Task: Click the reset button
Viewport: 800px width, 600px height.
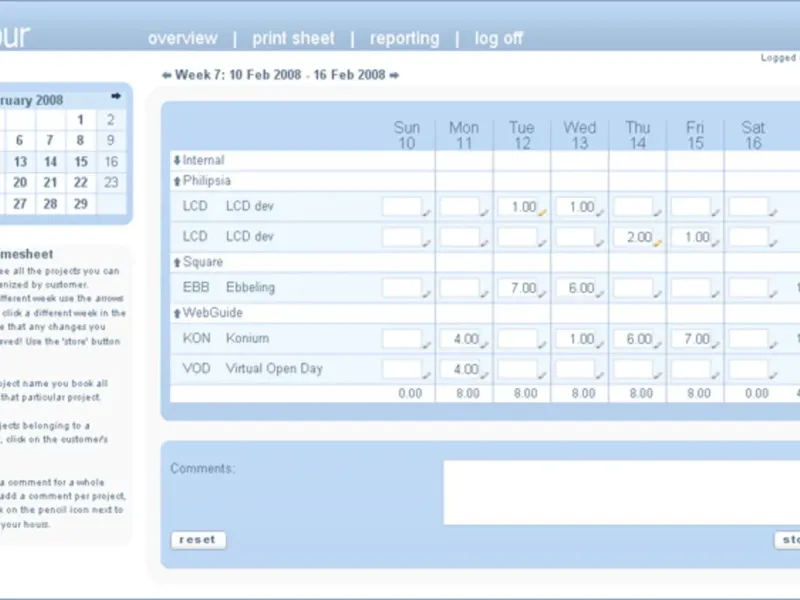Action: 198,540
